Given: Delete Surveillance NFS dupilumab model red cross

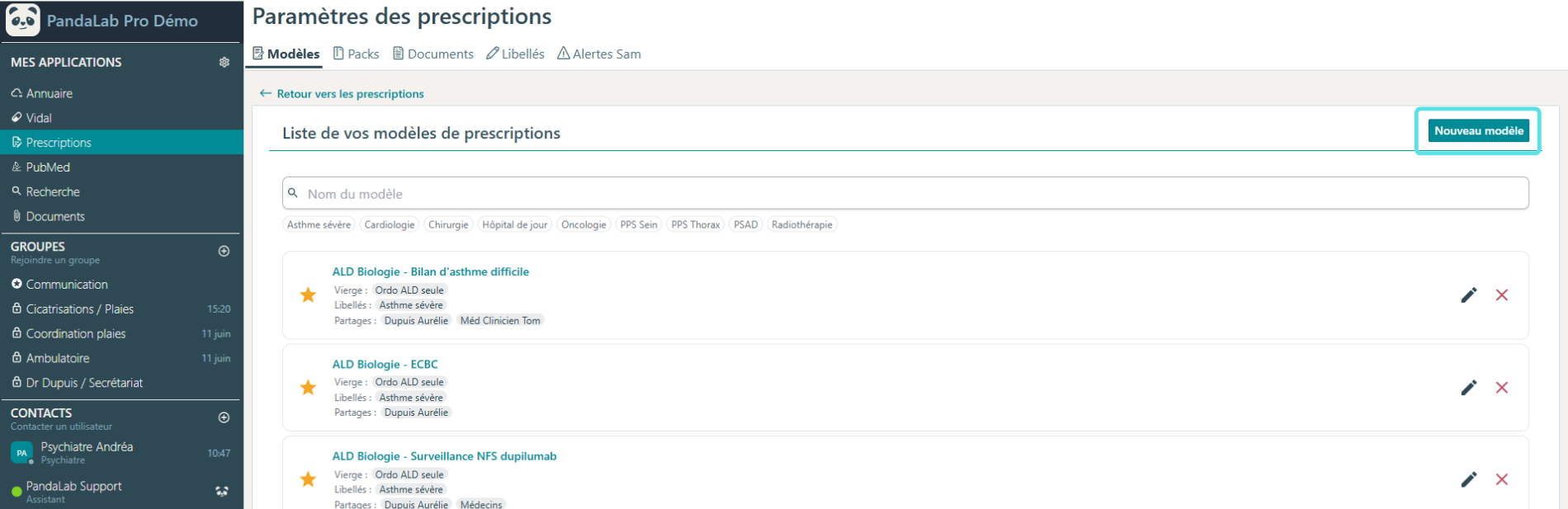Looking at the screenshot, I should click(x=1502, y=479).
